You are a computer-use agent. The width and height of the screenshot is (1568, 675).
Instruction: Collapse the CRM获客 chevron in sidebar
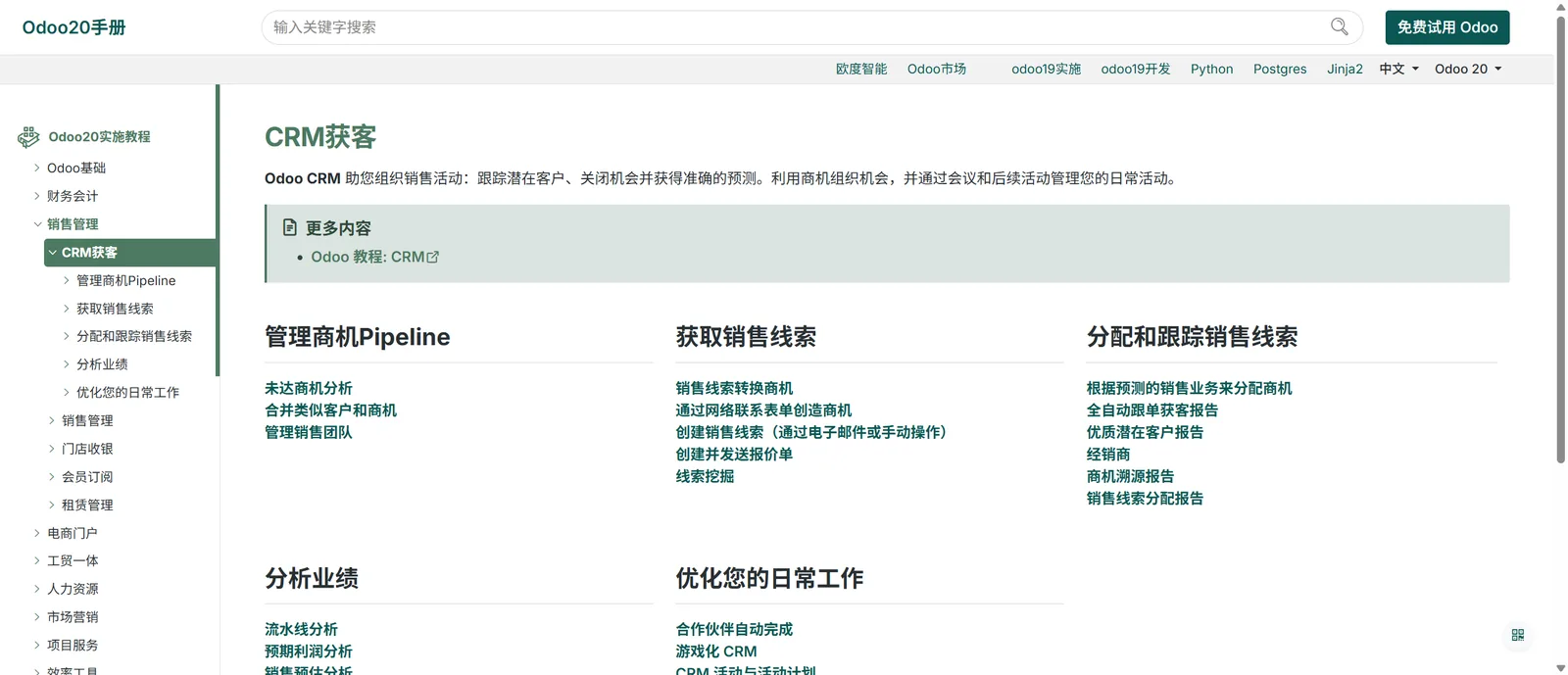(52, 253)
